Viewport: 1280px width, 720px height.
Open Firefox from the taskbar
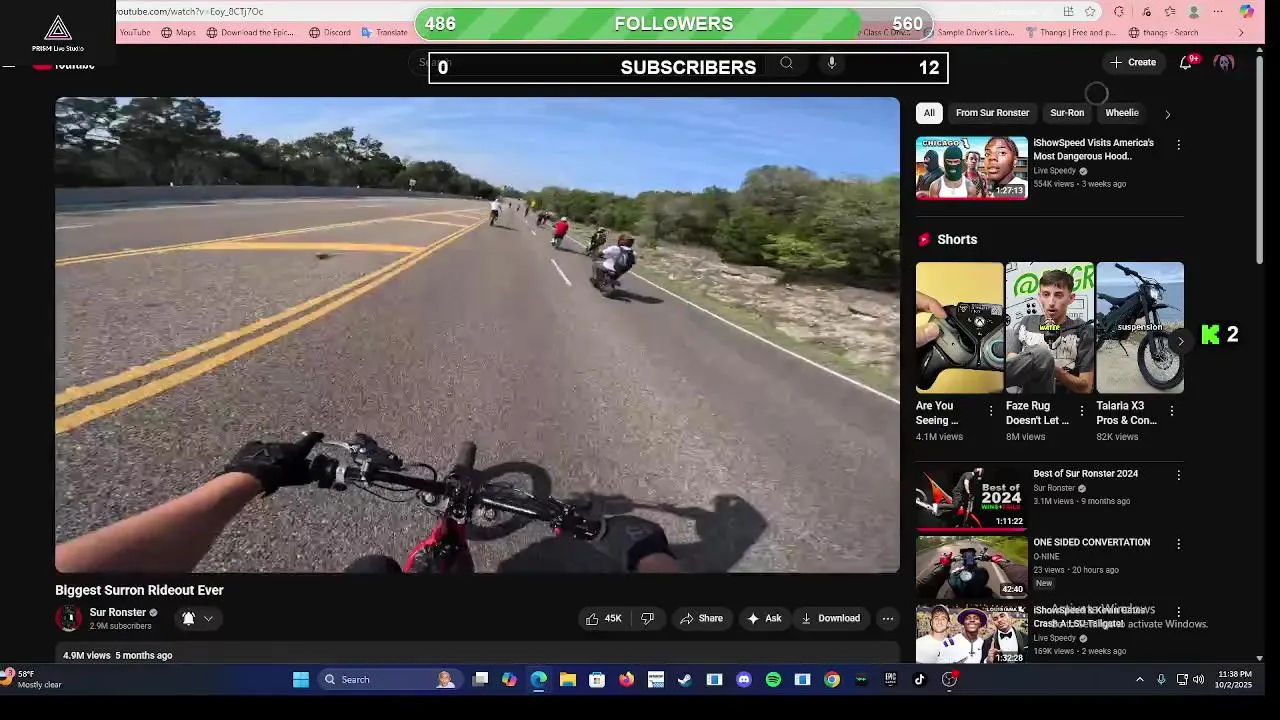[x=626, y=679]
